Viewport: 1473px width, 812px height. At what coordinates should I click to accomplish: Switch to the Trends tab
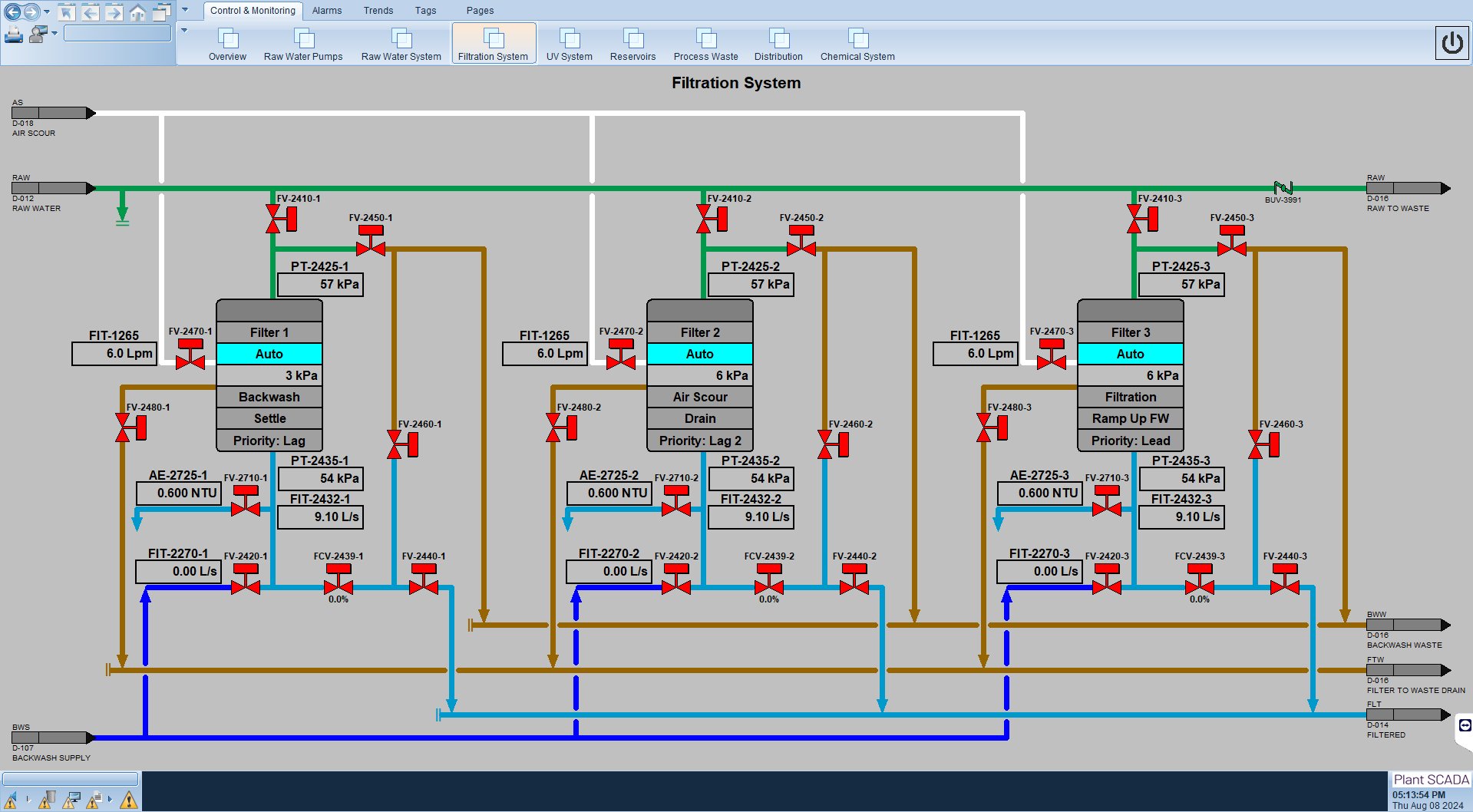[x=378, y=11]
